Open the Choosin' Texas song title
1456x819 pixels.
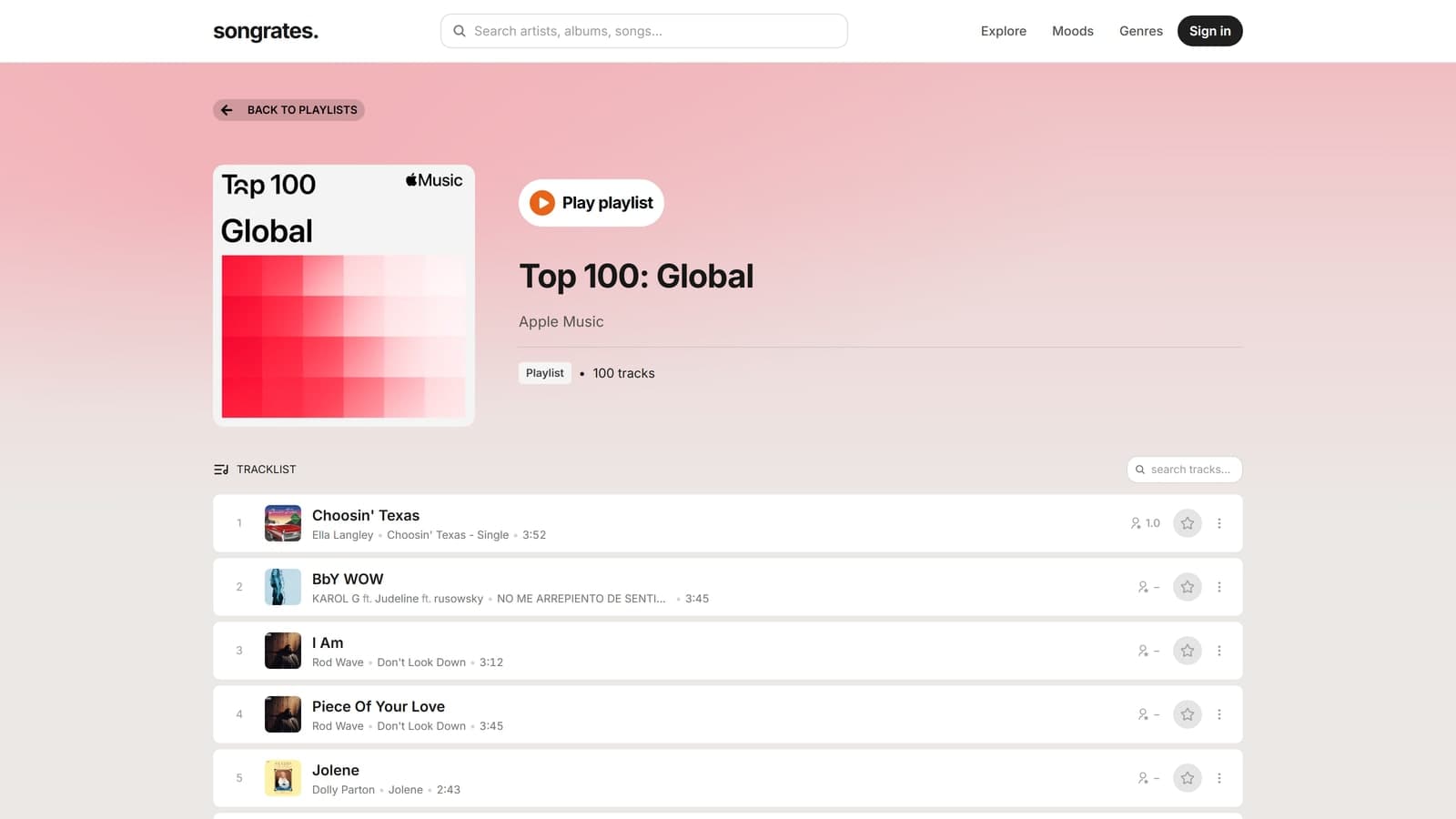366,515
